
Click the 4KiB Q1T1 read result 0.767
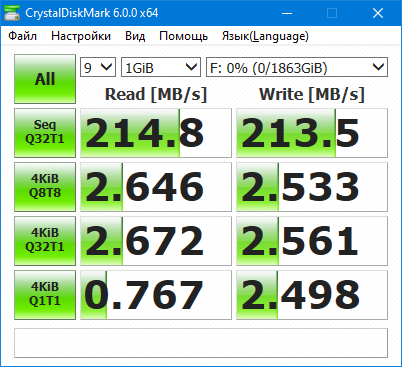pos(156,295)
